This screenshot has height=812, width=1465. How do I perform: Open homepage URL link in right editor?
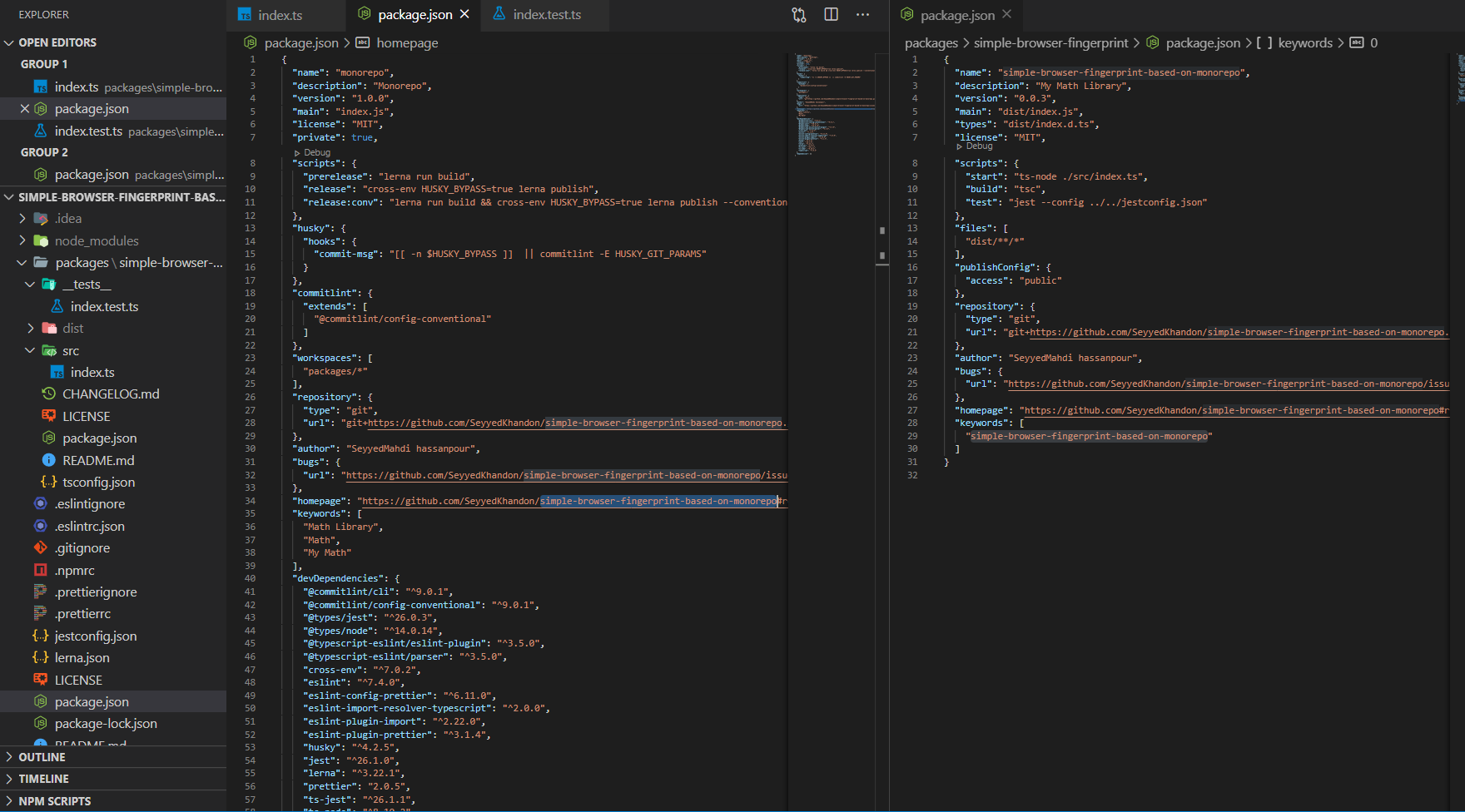pyautogui.click(x=1236, y=410)
